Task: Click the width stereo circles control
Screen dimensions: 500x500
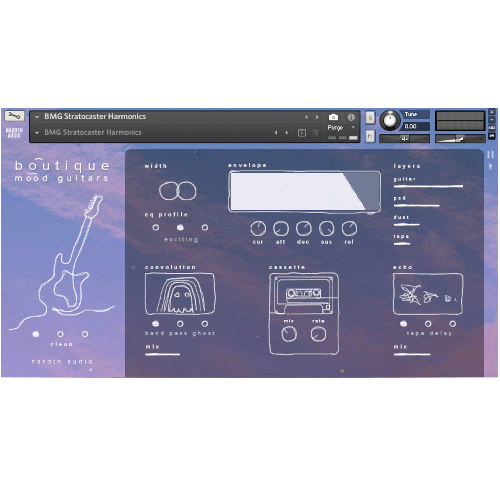Action: (177, 191)
